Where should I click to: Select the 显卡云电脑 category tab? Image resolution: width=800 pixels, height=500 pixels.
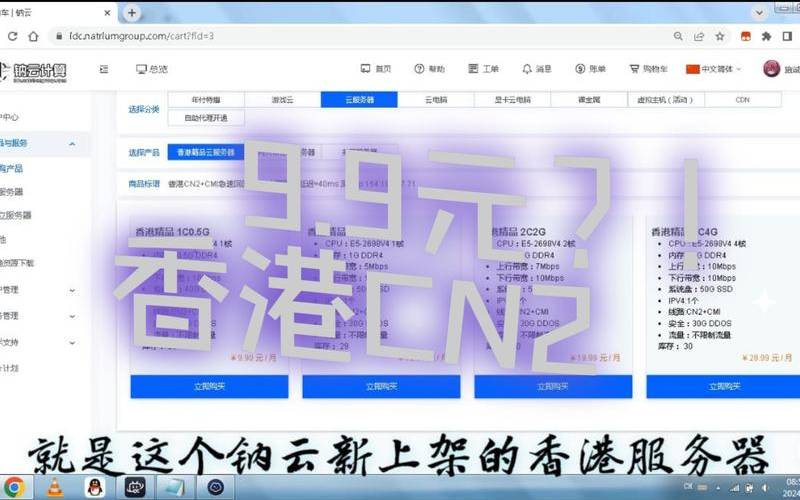coord(512,100)
